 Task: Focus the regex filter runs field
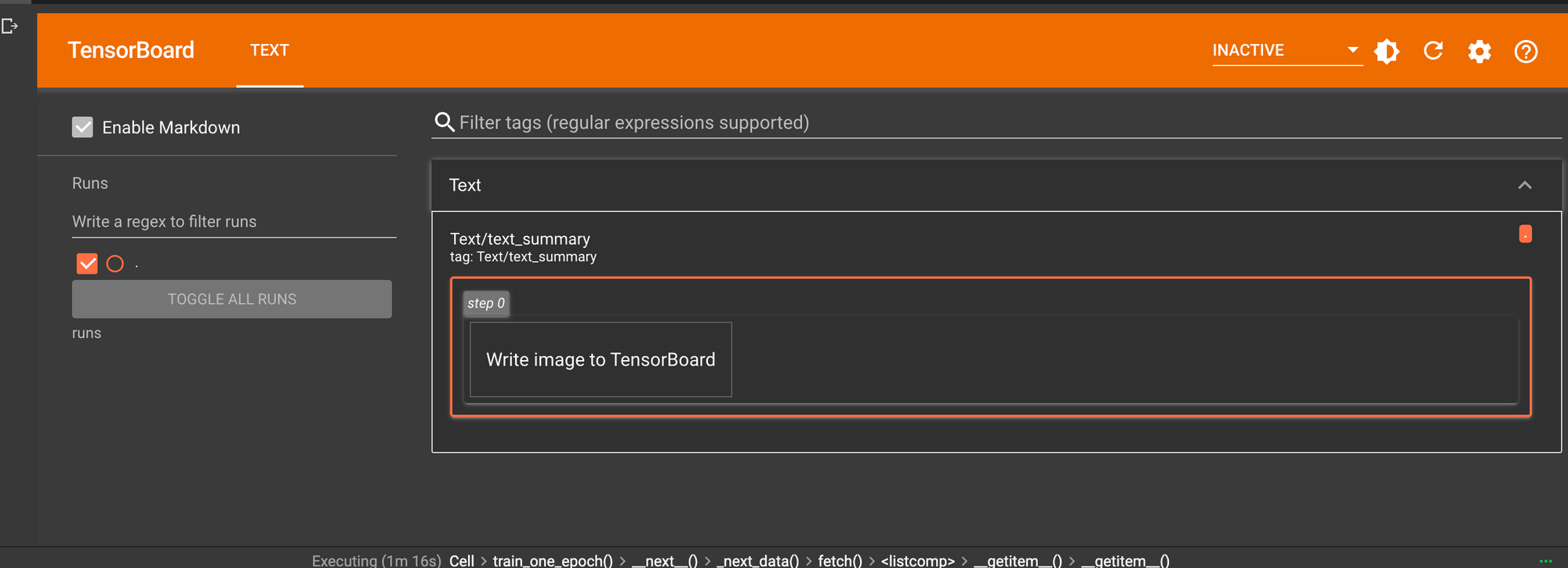tap(234, 221)
